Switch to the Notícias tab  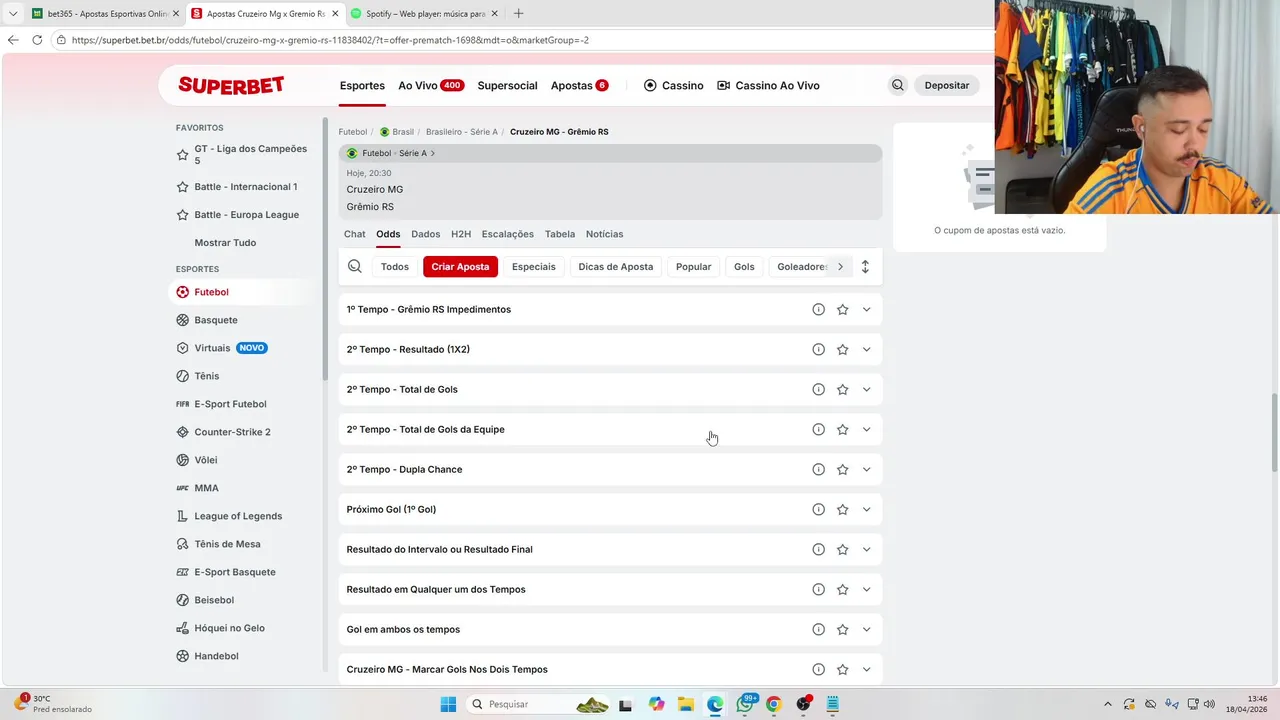coord(604,234)
